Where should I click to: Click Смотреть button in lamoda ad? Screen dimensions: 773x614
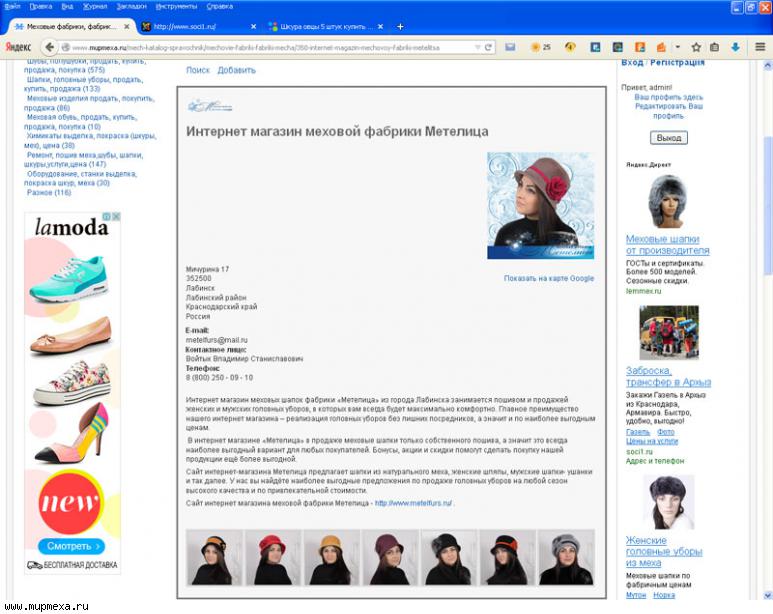click(72, 546)
